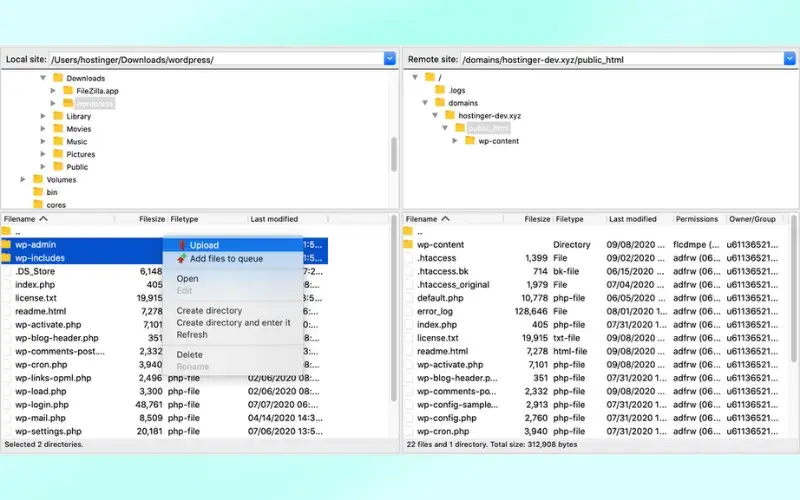Click the Remote site path field
This screenshot has width=800, height=500.
[622, 59]
